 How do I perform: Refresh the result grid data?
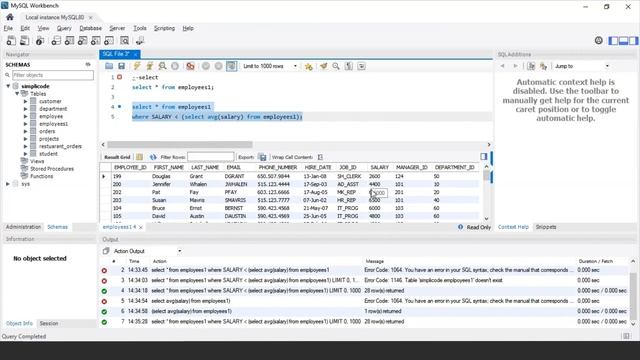tap(153, 157)
